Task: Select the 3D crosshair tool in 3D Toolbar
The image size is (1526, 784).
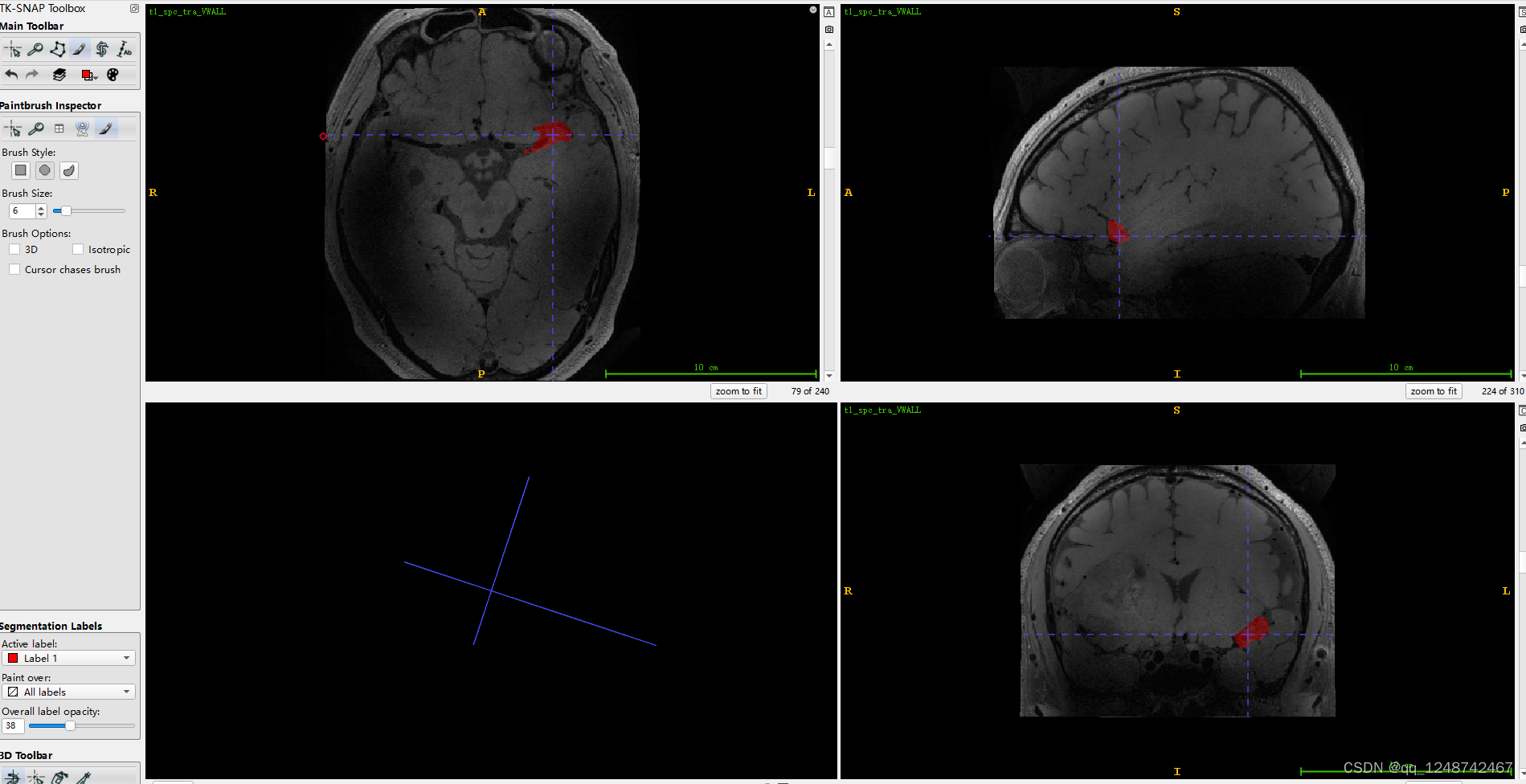Action: [x=35, y=778]
